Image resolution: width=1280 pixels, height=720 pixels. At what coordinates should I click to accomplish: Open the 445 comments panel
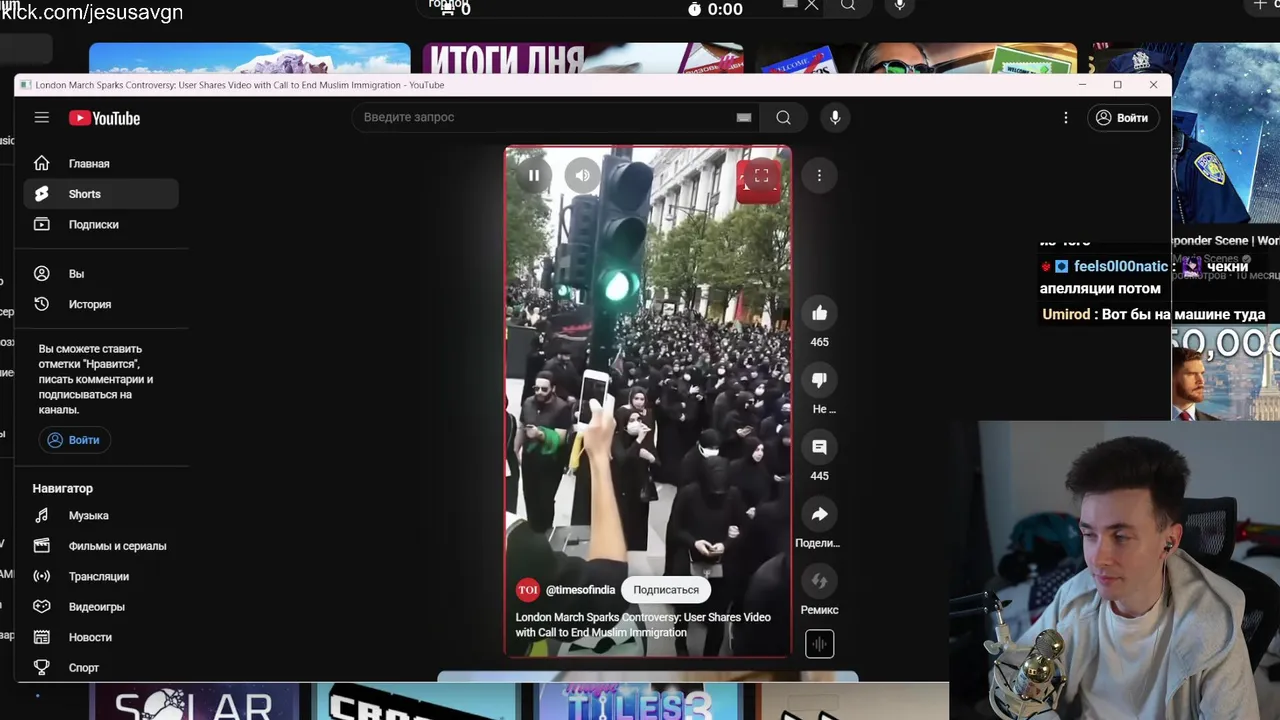pyautogui.click(x=819, y=447)
